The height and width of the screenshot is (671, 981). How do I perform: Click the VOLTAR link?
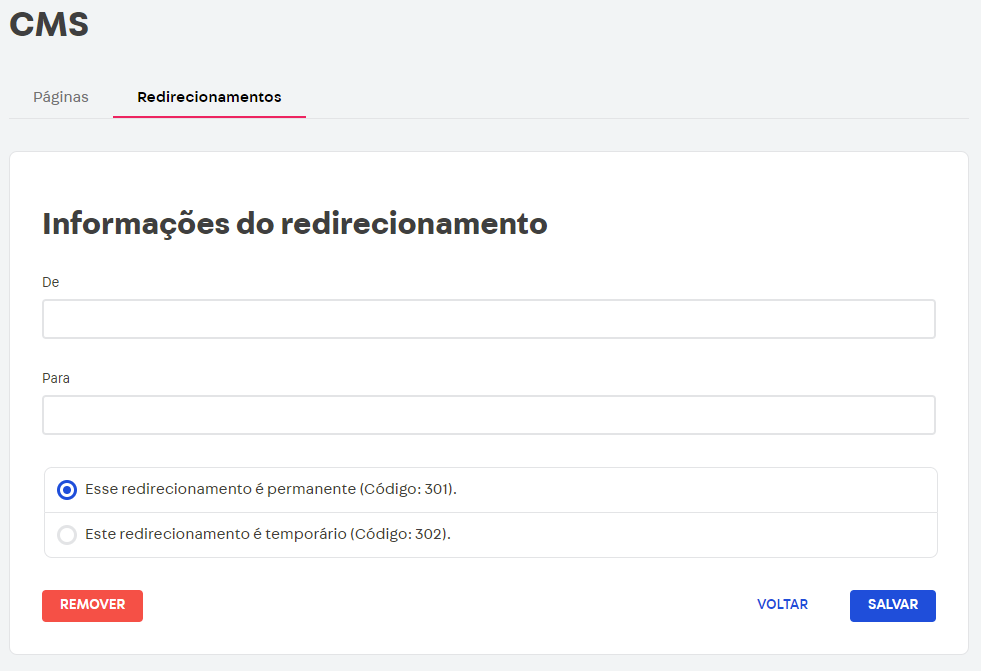pyautogui.click(x=782, y=604)
